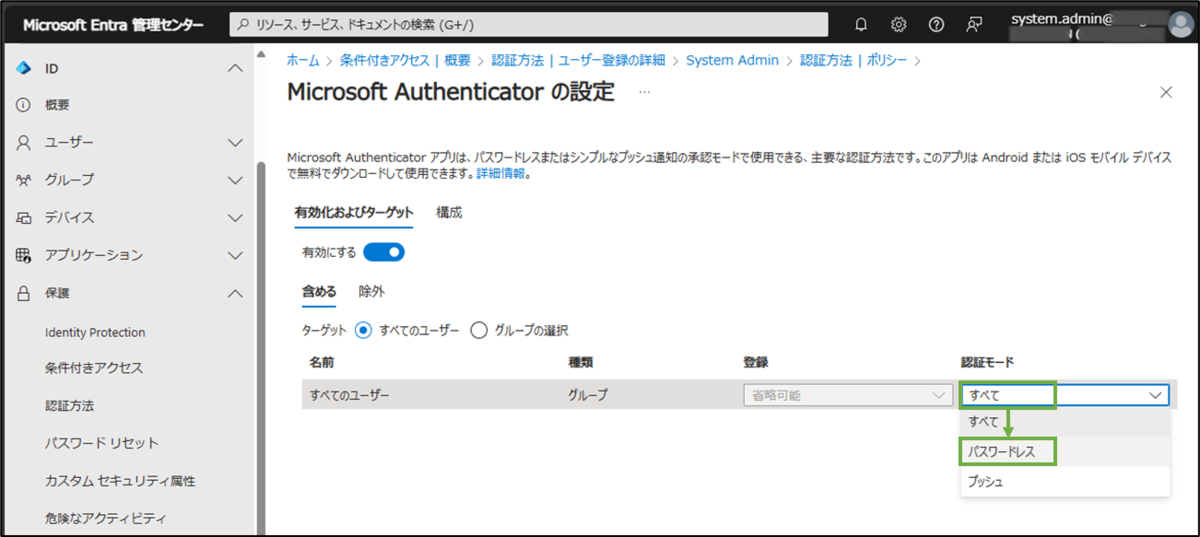
Task: Close the Microsoft Authenticator settings pane
Action: (1165, 92)
